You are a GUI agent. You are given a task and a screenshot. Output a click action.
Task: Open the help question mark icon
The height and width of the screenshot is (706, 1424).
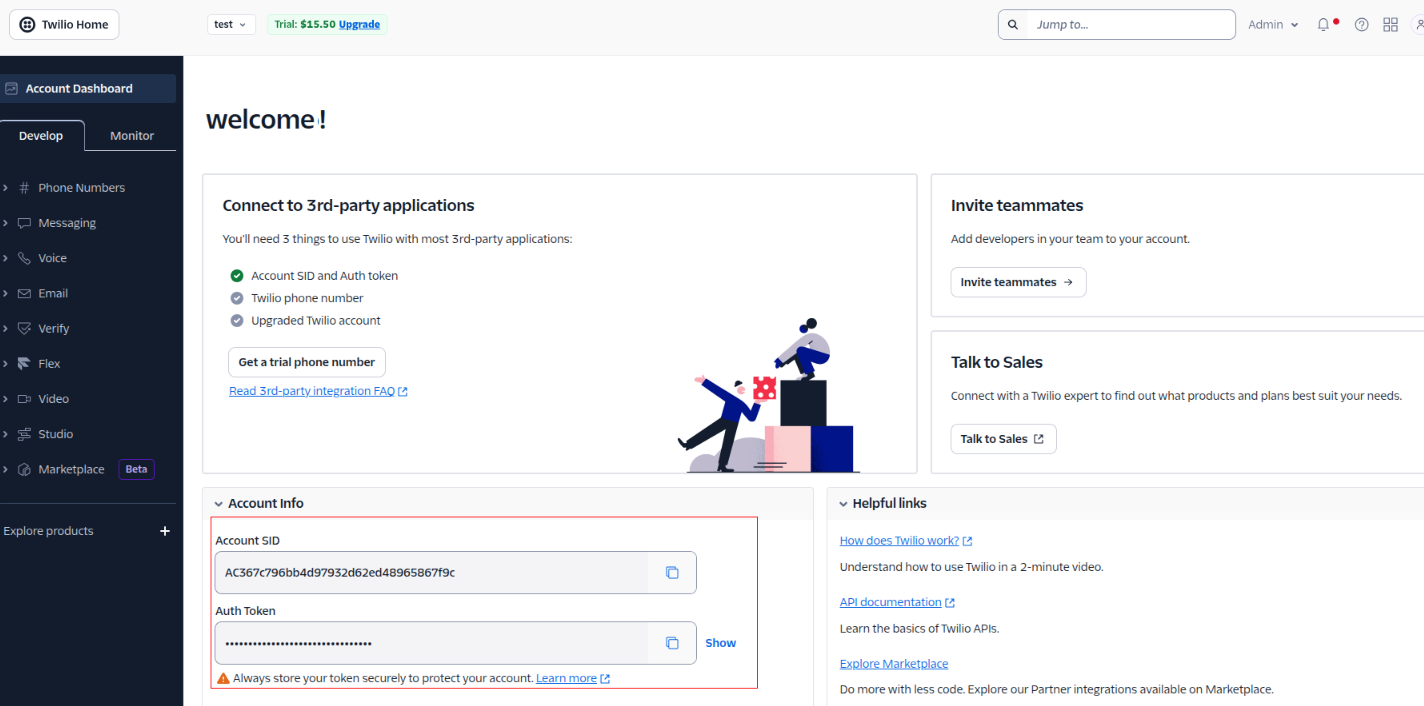(x=1361, y=25)
